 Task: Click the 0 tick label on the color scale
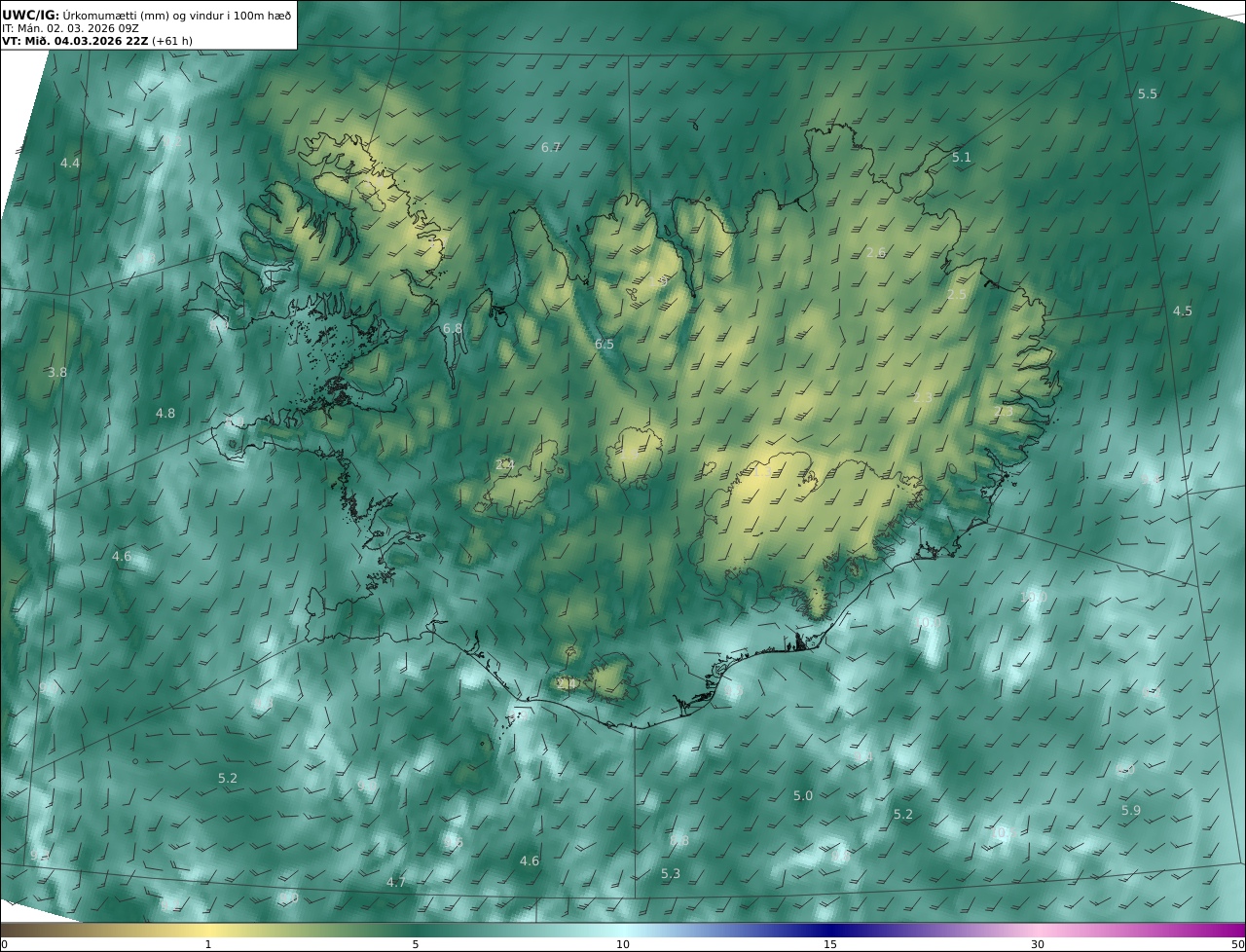click(x=4, y=944)
